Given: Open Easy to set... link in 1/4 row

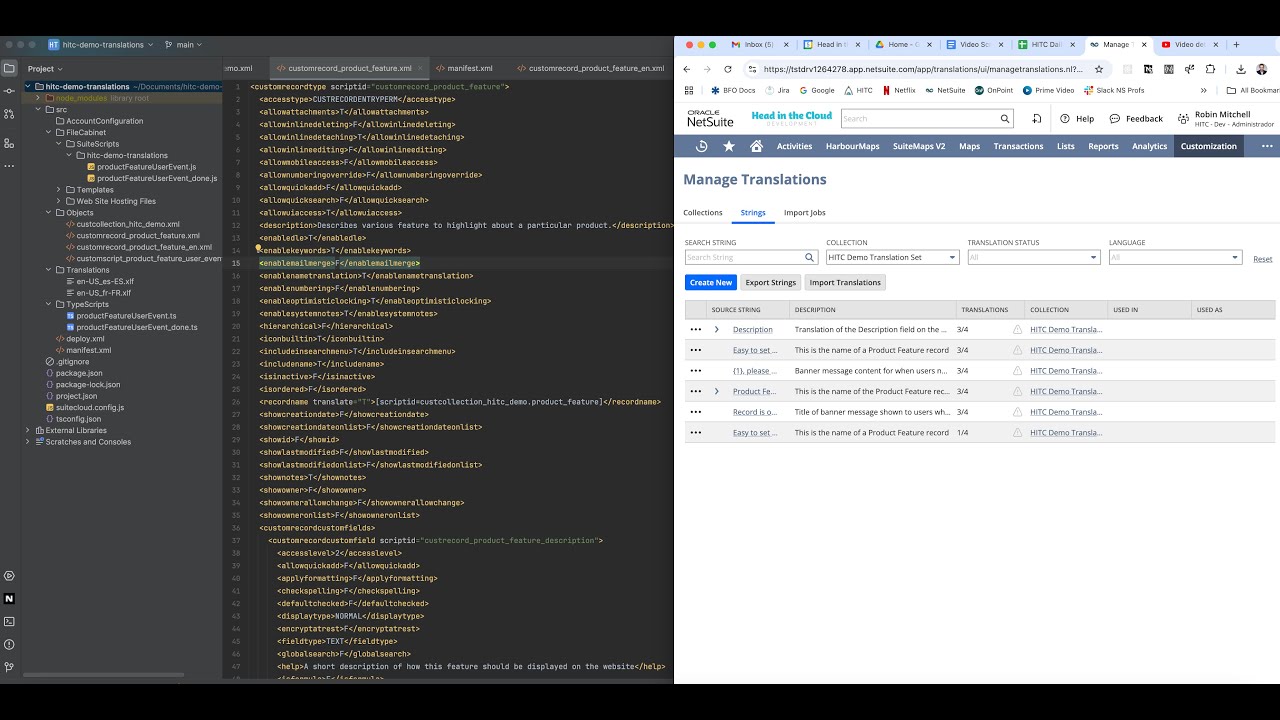Looking at the screenshot, I should 755,433.
